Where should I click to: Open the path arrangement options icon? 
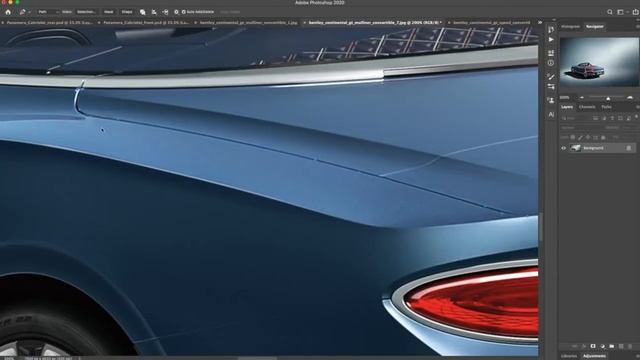tap(165, 12)
